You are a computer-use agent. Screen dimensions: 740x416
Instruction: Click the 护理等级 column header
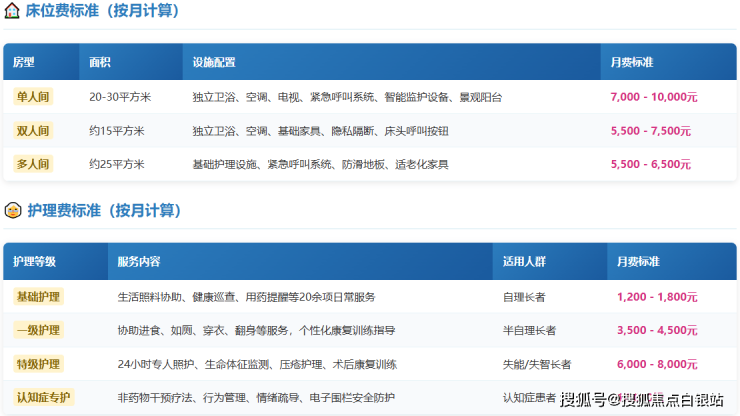34,262
